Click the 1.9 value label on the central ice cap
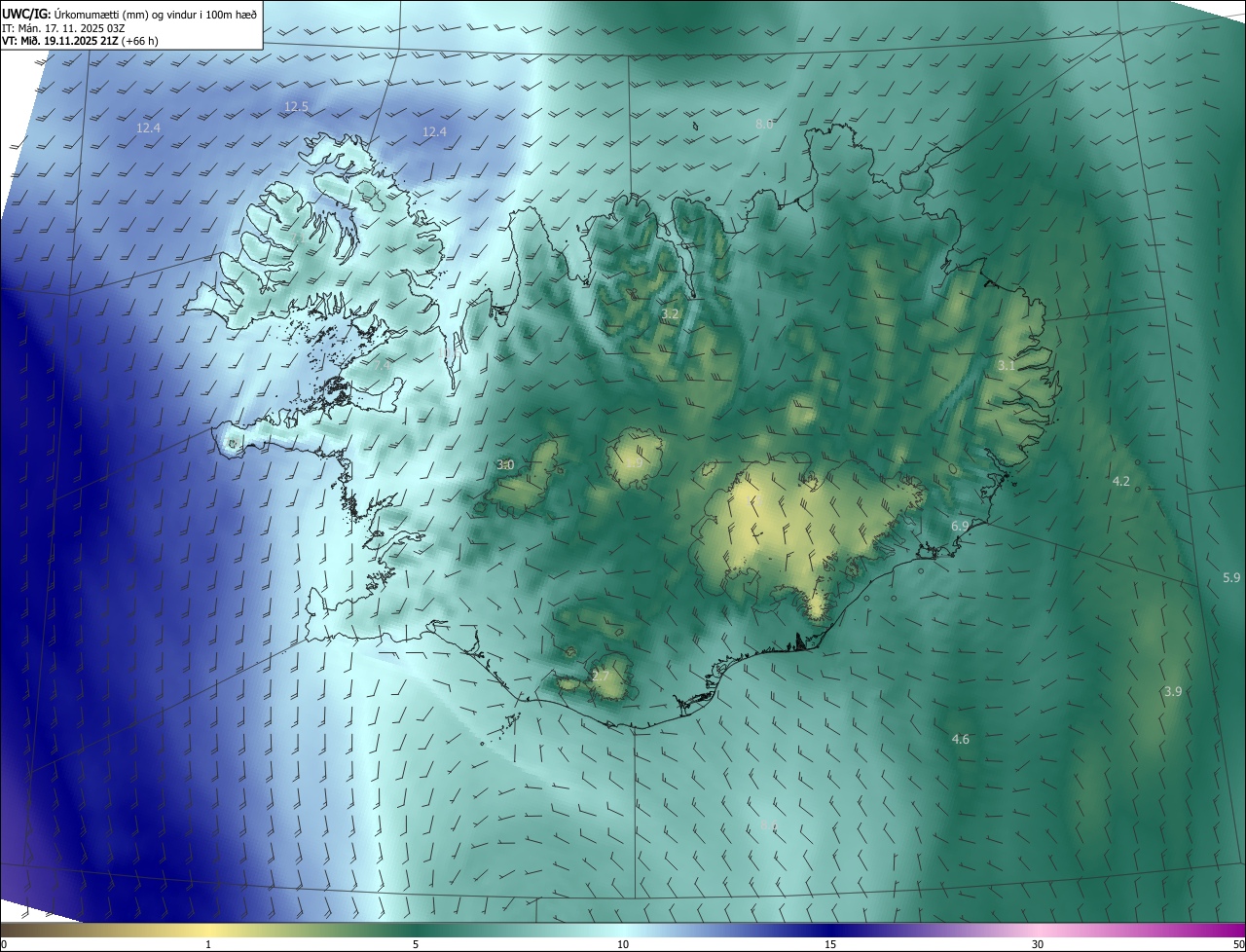The image size is (1246, 952). 634,463
